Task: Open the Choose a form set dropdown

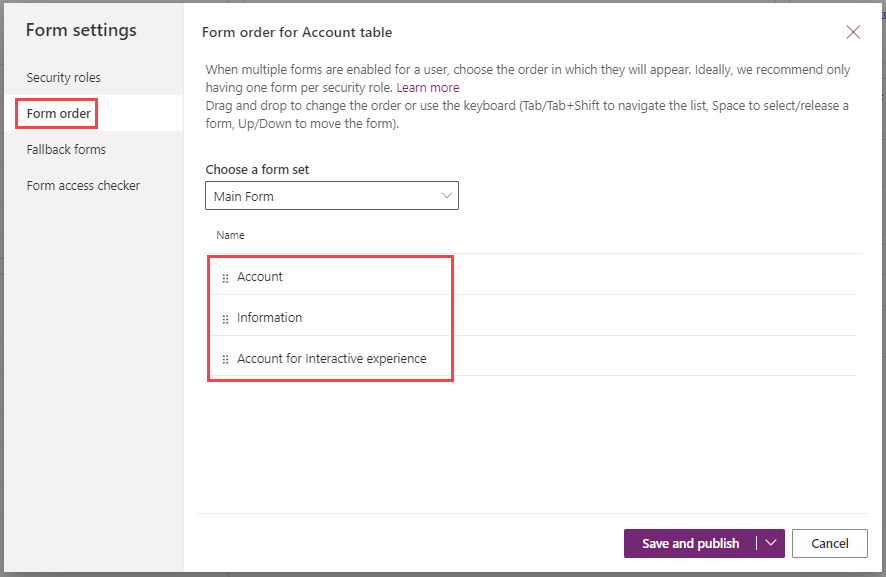Action: tap(332, 196)
